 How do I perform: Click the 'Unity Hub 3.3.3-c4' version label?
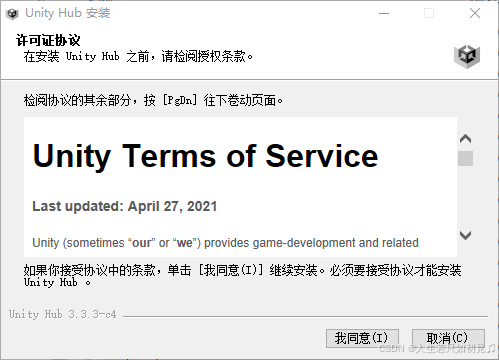tap(63, 314)
